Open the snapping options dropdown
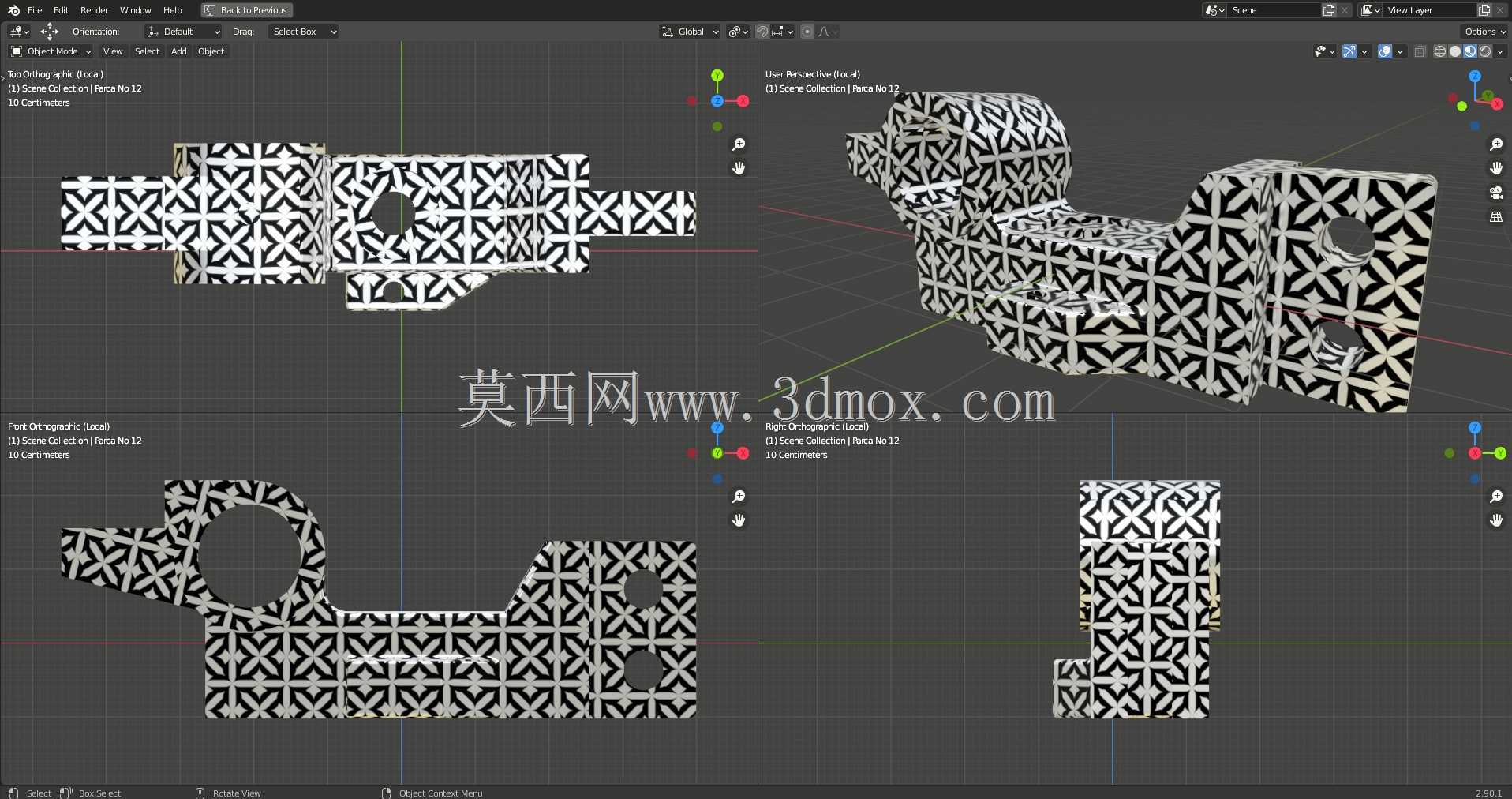 click(x=782, y=32)
